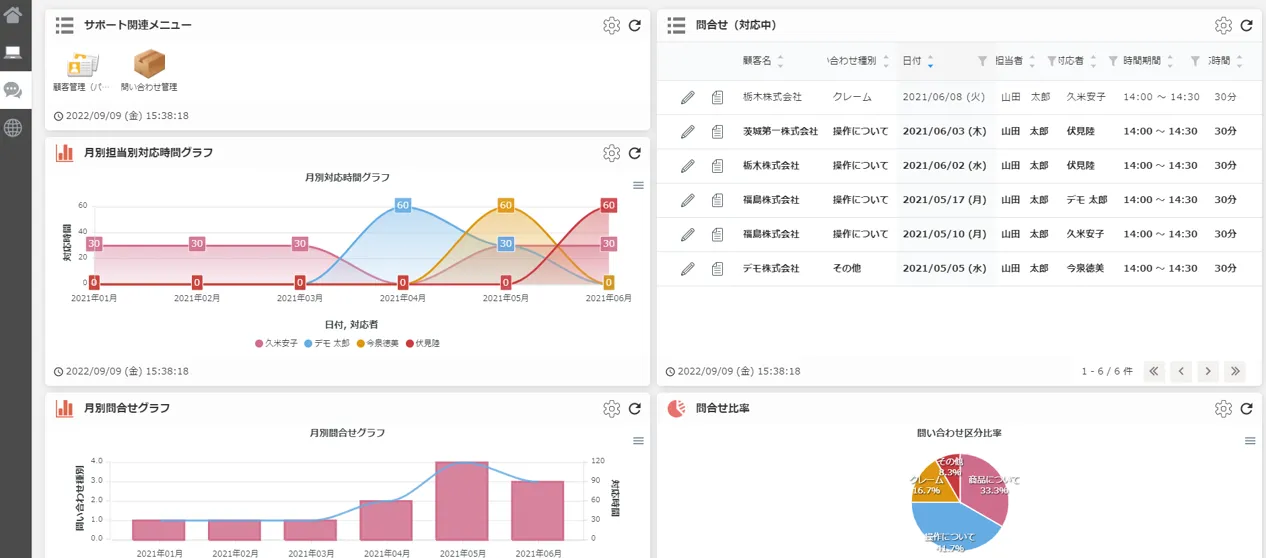This screenshot has width=1266, height=558.
Task: Open the filter in the 日付 column header
Action: point(982,62)
